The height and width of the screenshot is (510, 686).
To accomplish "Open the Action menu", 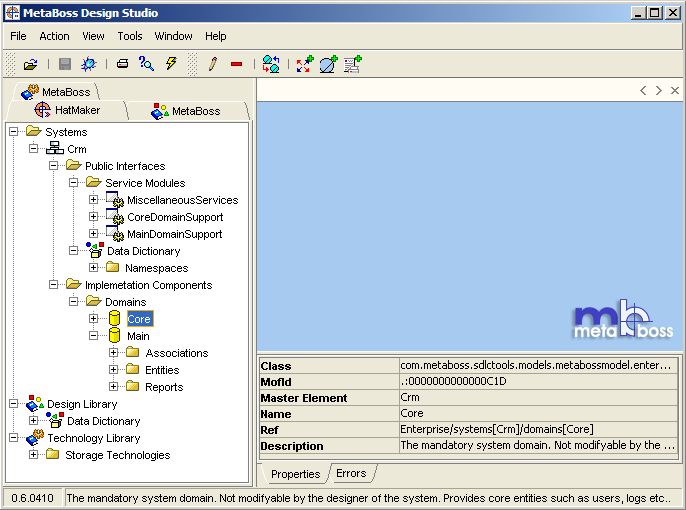I will [54, 36].
